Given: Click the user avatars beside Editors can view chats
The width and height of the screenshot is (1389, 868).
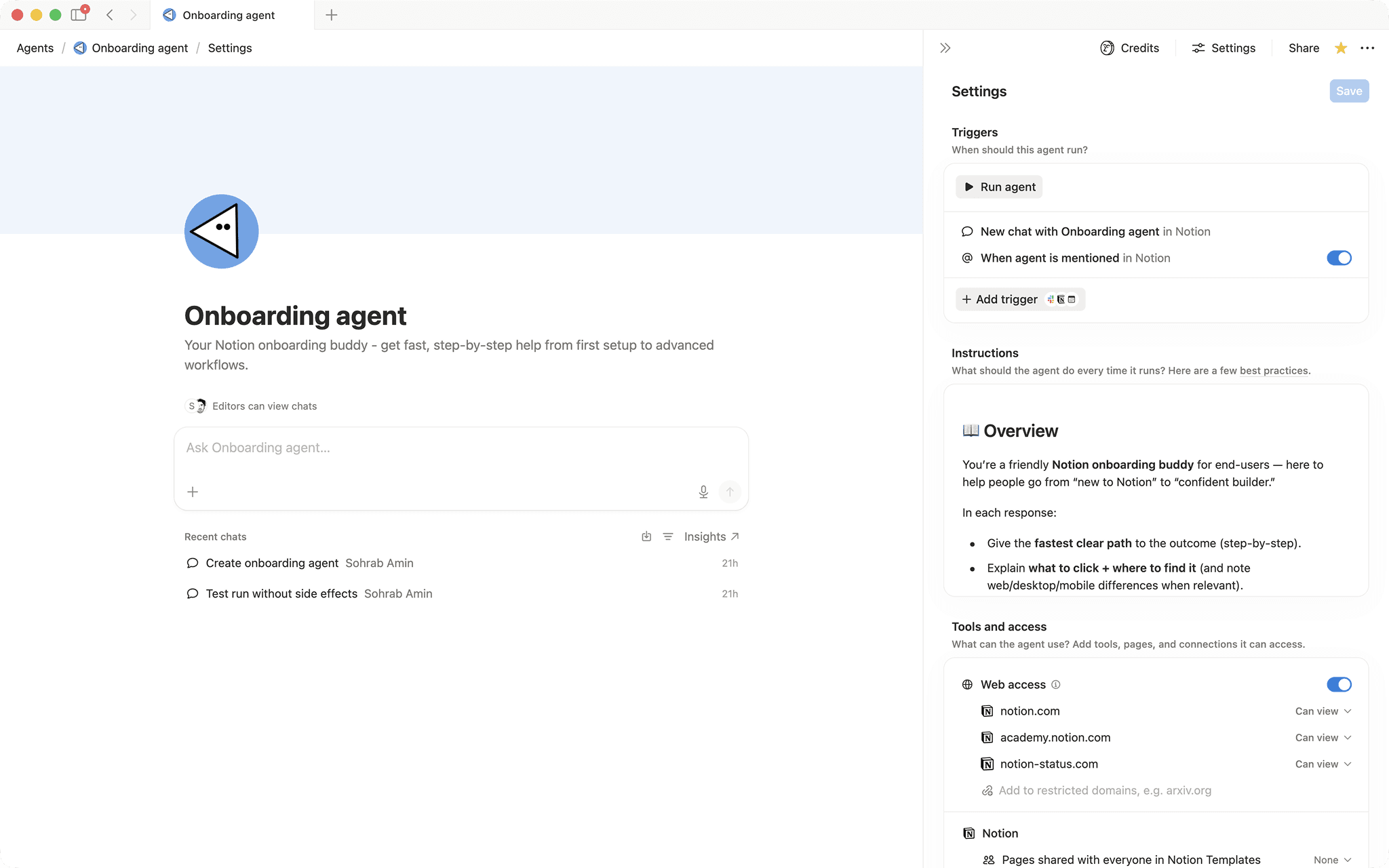Looking at the screenshot, I should pyautogui.click(x=196, y=406).
